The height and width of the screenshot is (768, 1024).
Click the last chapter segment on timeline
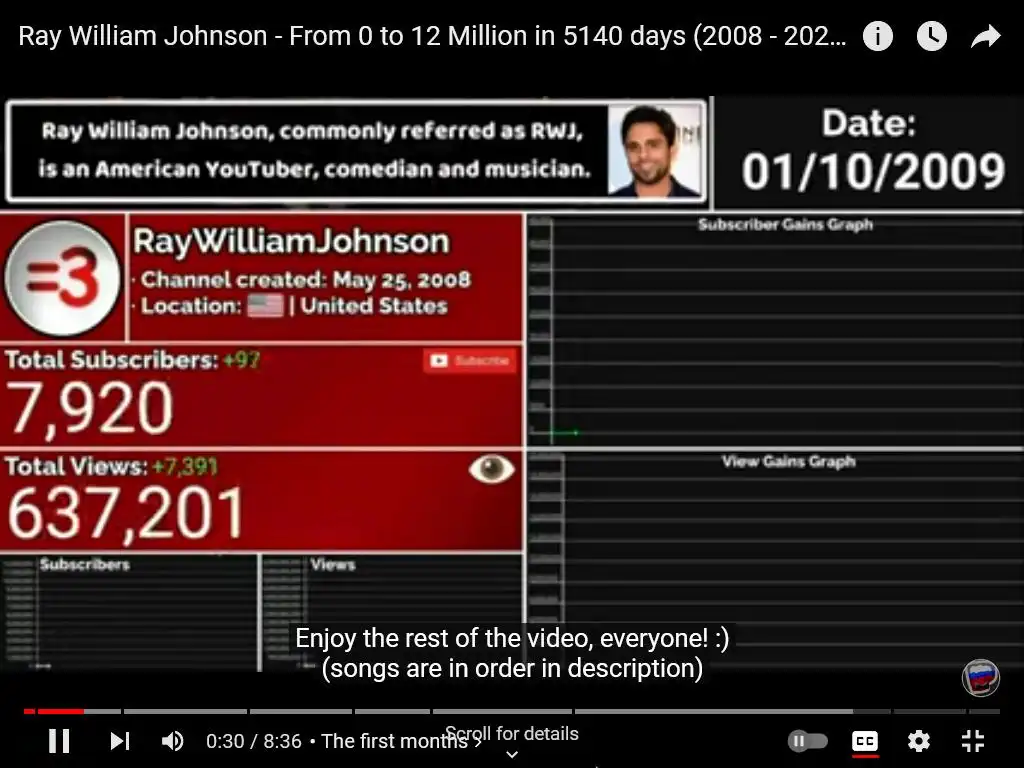[983, 711]
